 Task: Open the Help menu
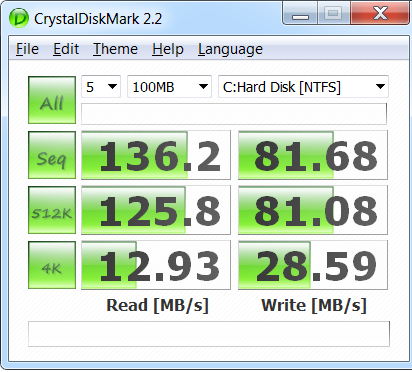168,49
